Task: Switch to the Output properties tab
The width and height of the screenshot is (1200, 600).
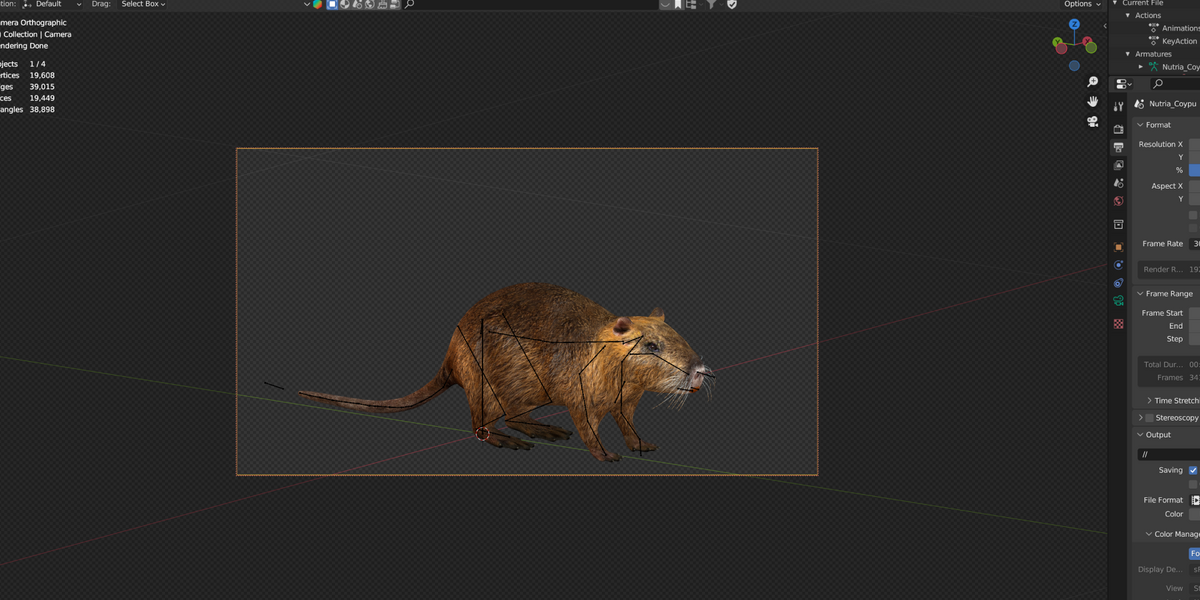Action: 1118,147
